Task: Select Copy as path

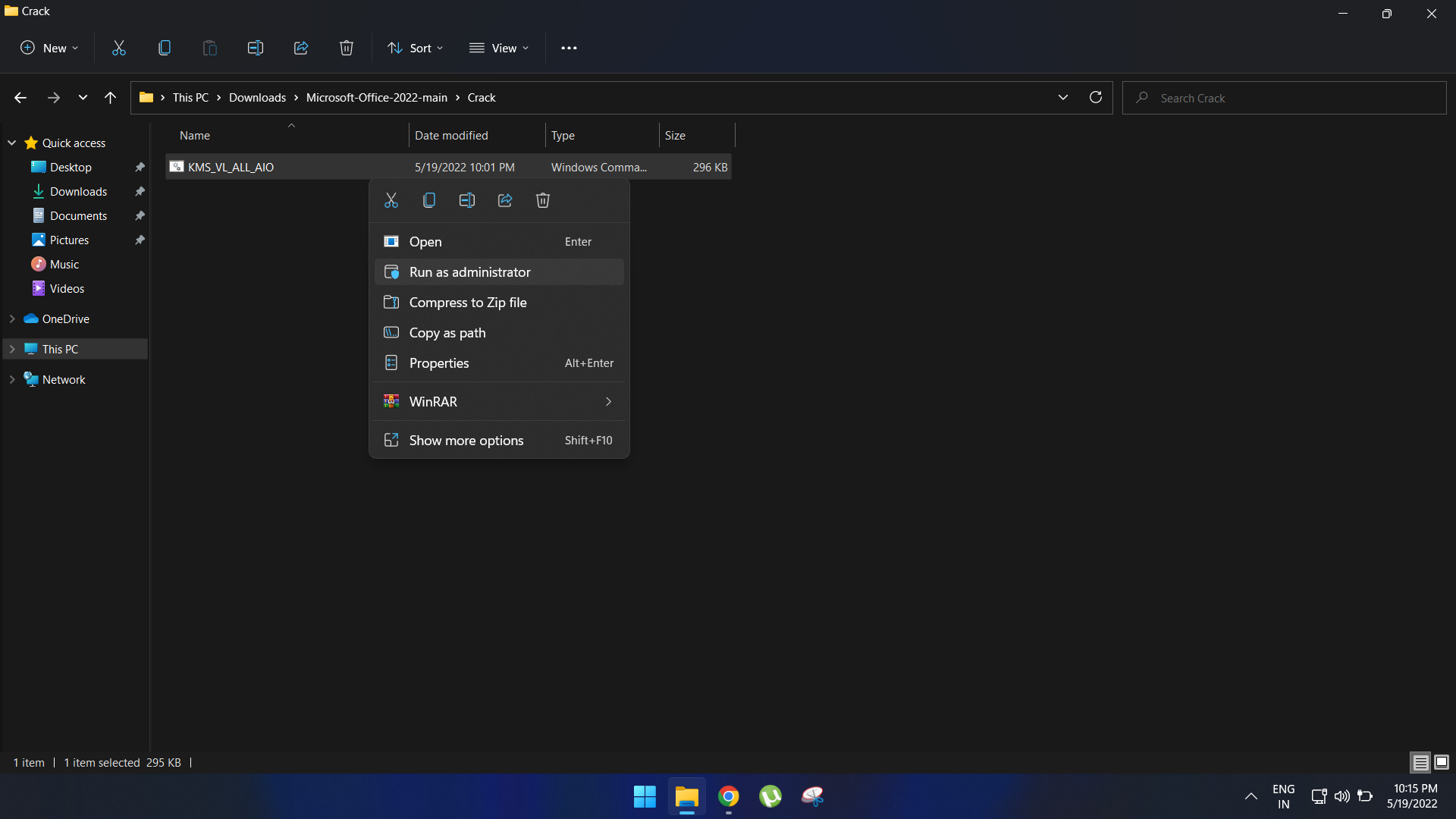Action: tap(499, 332)
